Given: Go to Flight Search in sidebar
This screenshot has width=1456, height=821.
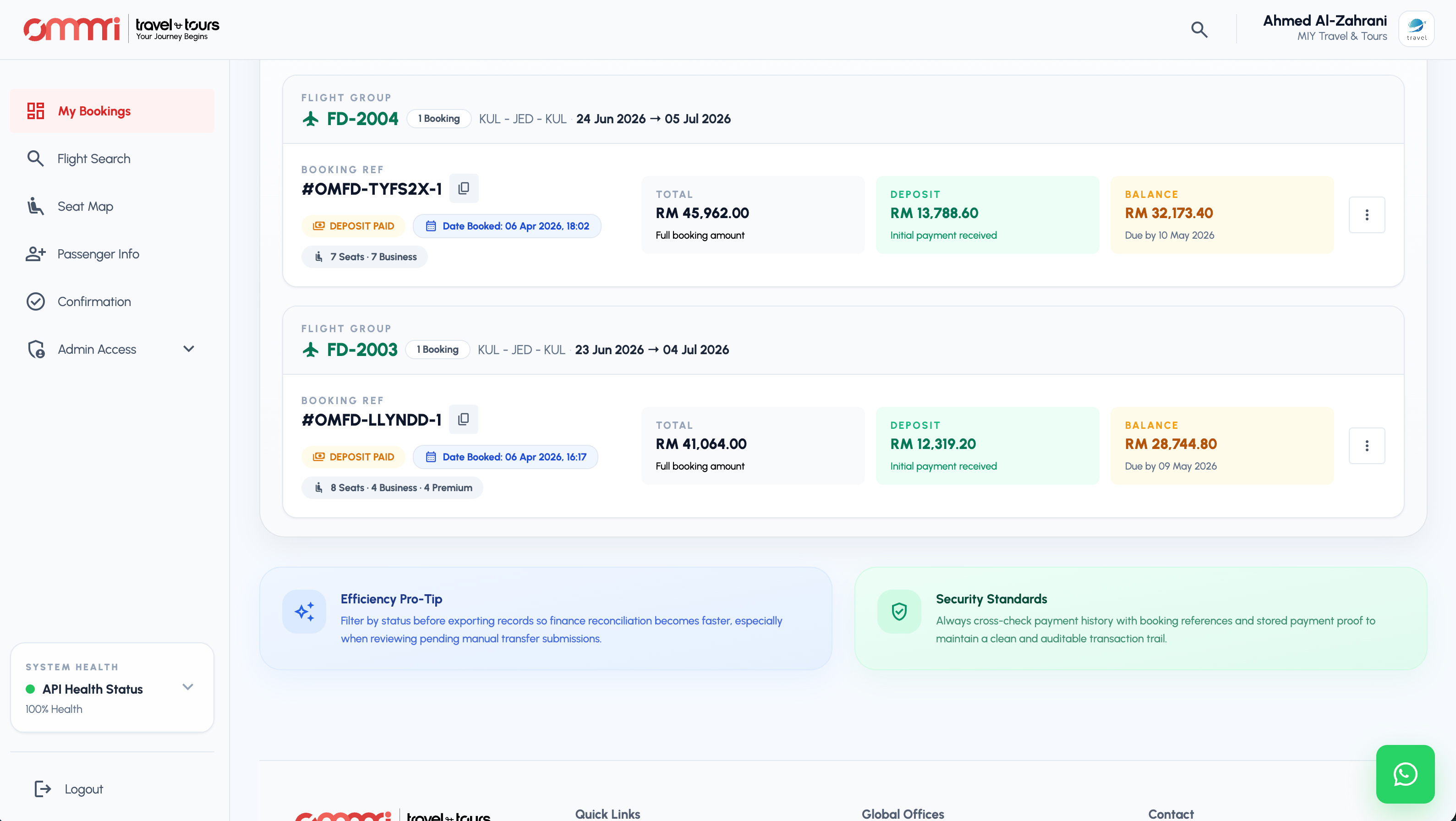Looking at the screenshot, I should pos(94,159).
